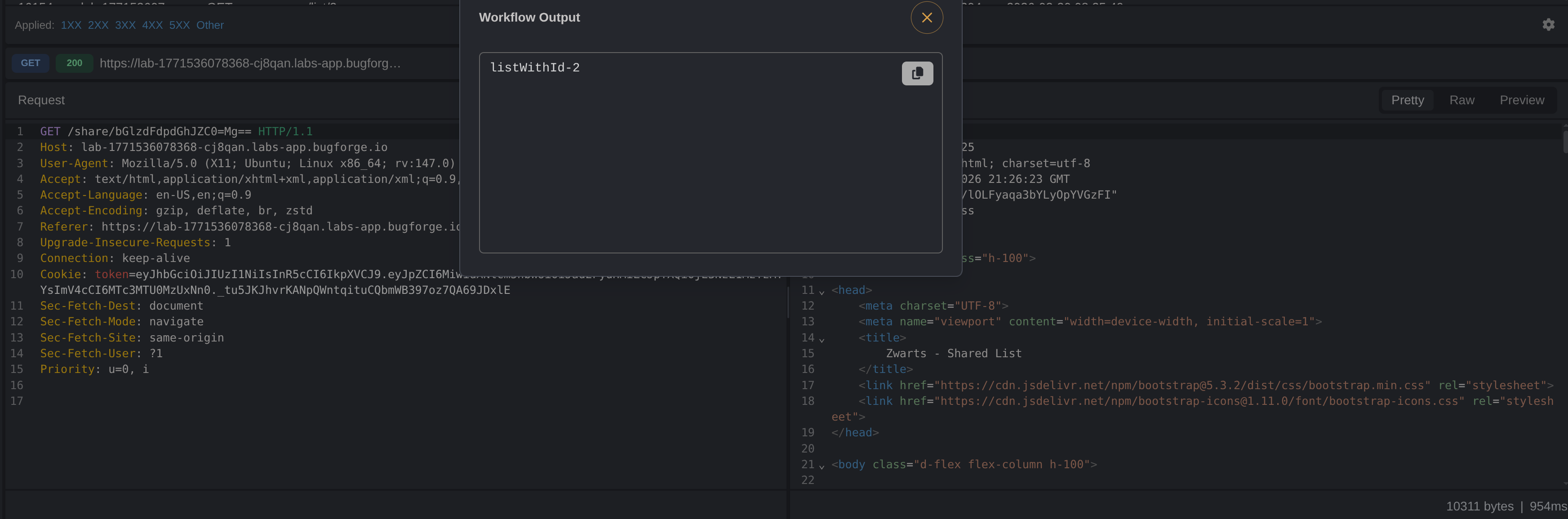Viewport: 1568px width, 519px height.
Task: Toggle the 2XX status filter
Action: (98, 26)
